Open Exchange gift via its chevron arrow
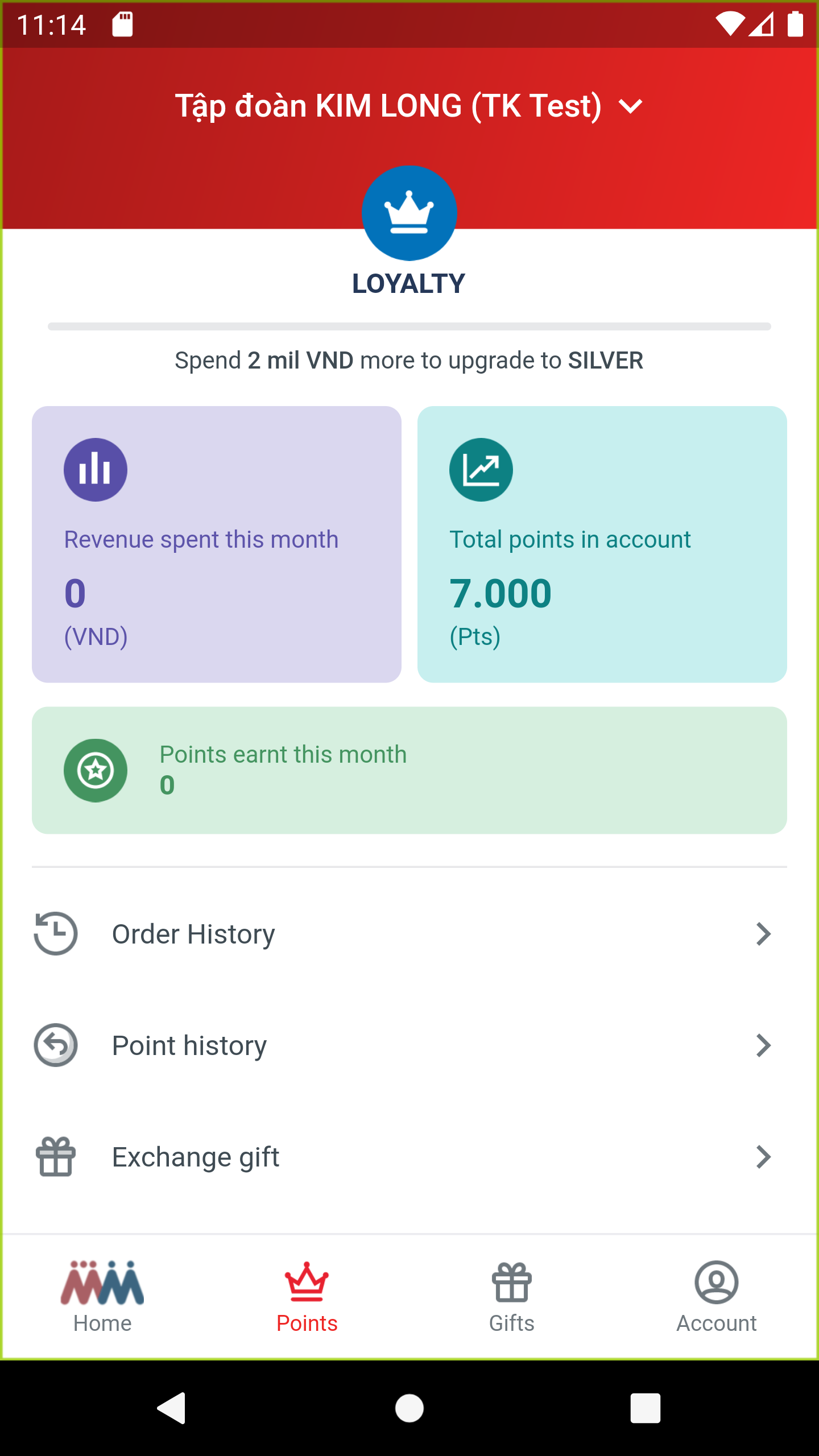The height and width of the screenshot is (1456, 819). point(763,1156)
